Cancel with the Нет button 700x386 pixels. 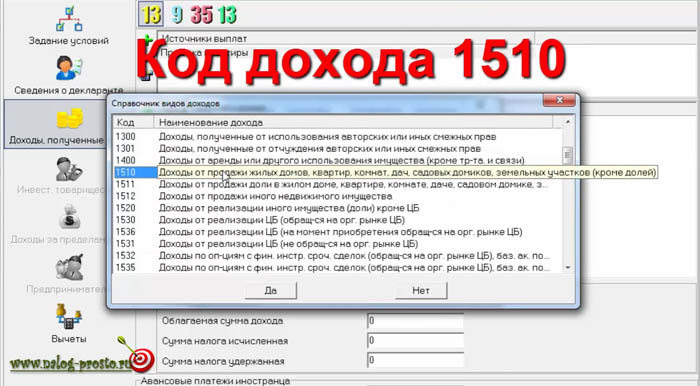[421, 291]
